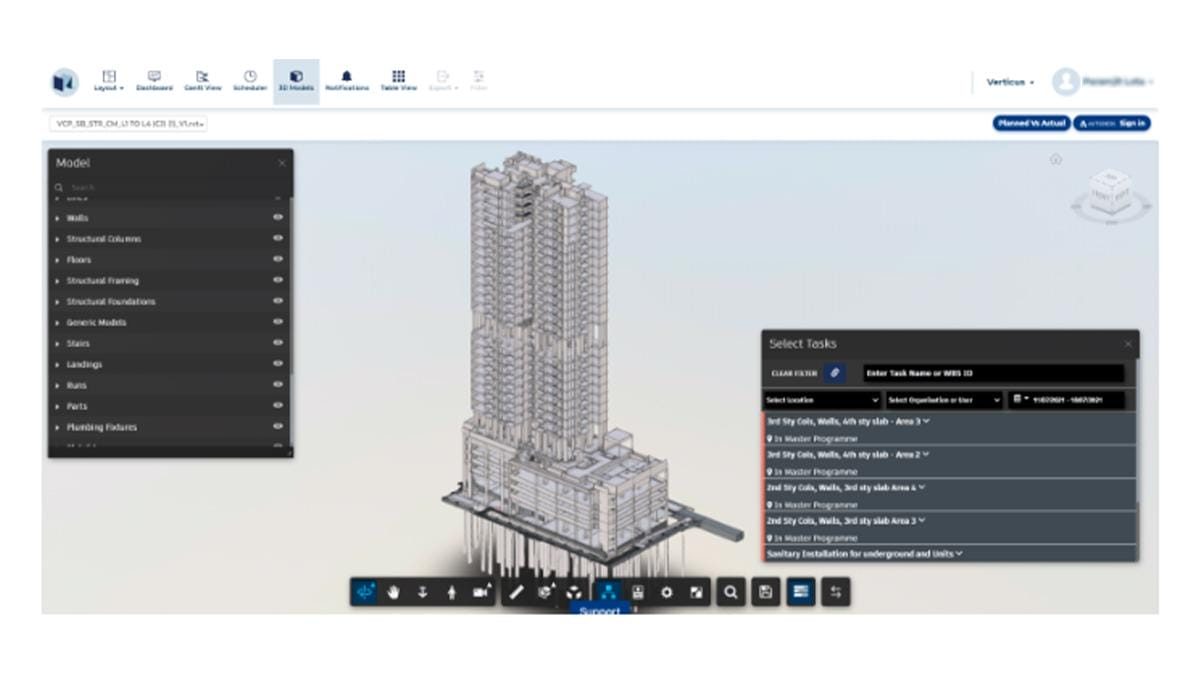The height and width of the screenshot is (675, 1200).
Task: Click the Planned Vs Actual button
Action: (1031, 123)
